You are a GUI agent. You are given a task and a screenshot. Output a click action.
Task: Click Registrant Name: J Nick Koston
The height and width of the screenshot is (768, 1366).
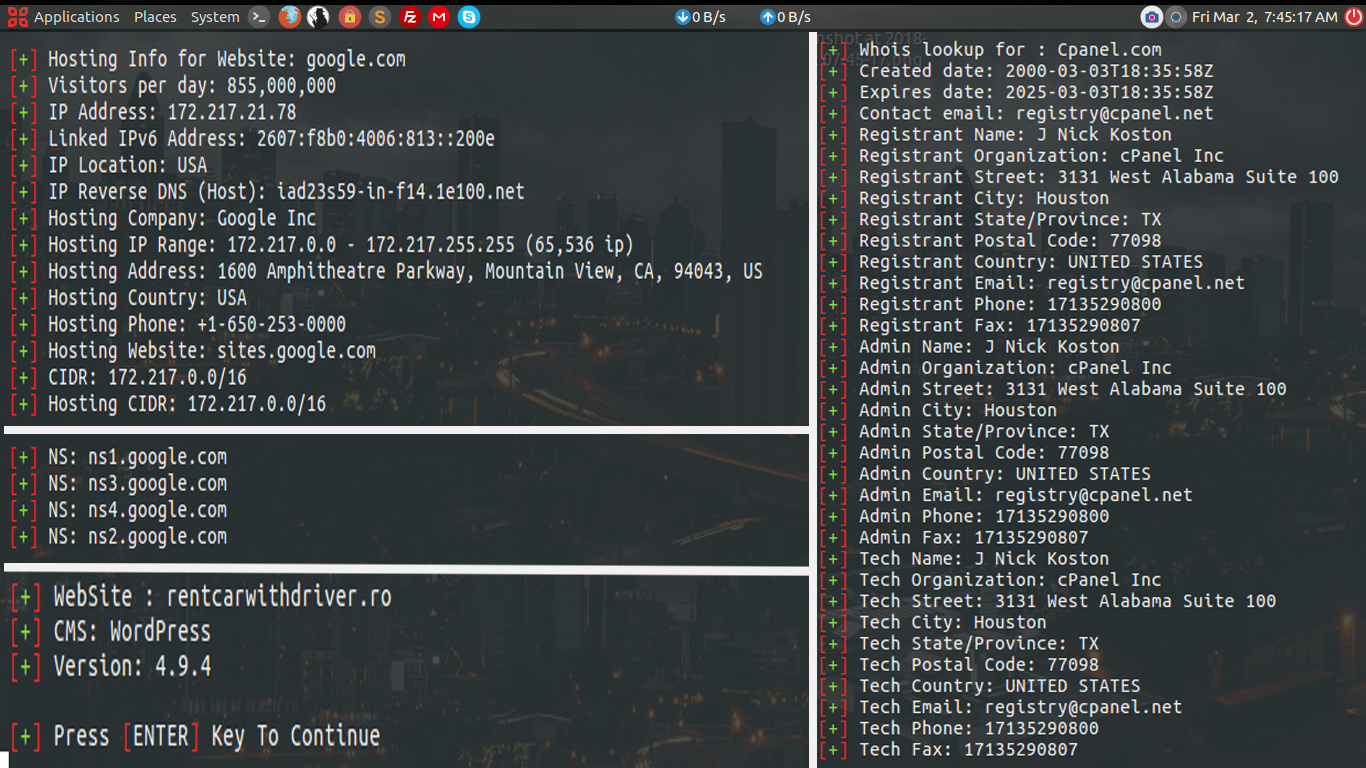(x=996, y=134)
